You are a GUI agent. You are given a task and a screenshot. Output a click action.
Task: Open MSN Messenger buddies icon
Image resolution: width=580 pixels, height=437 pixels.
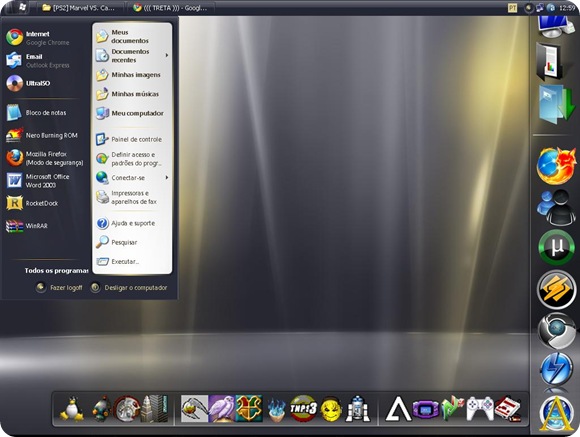pyautogui.click(x=556, y=207)
